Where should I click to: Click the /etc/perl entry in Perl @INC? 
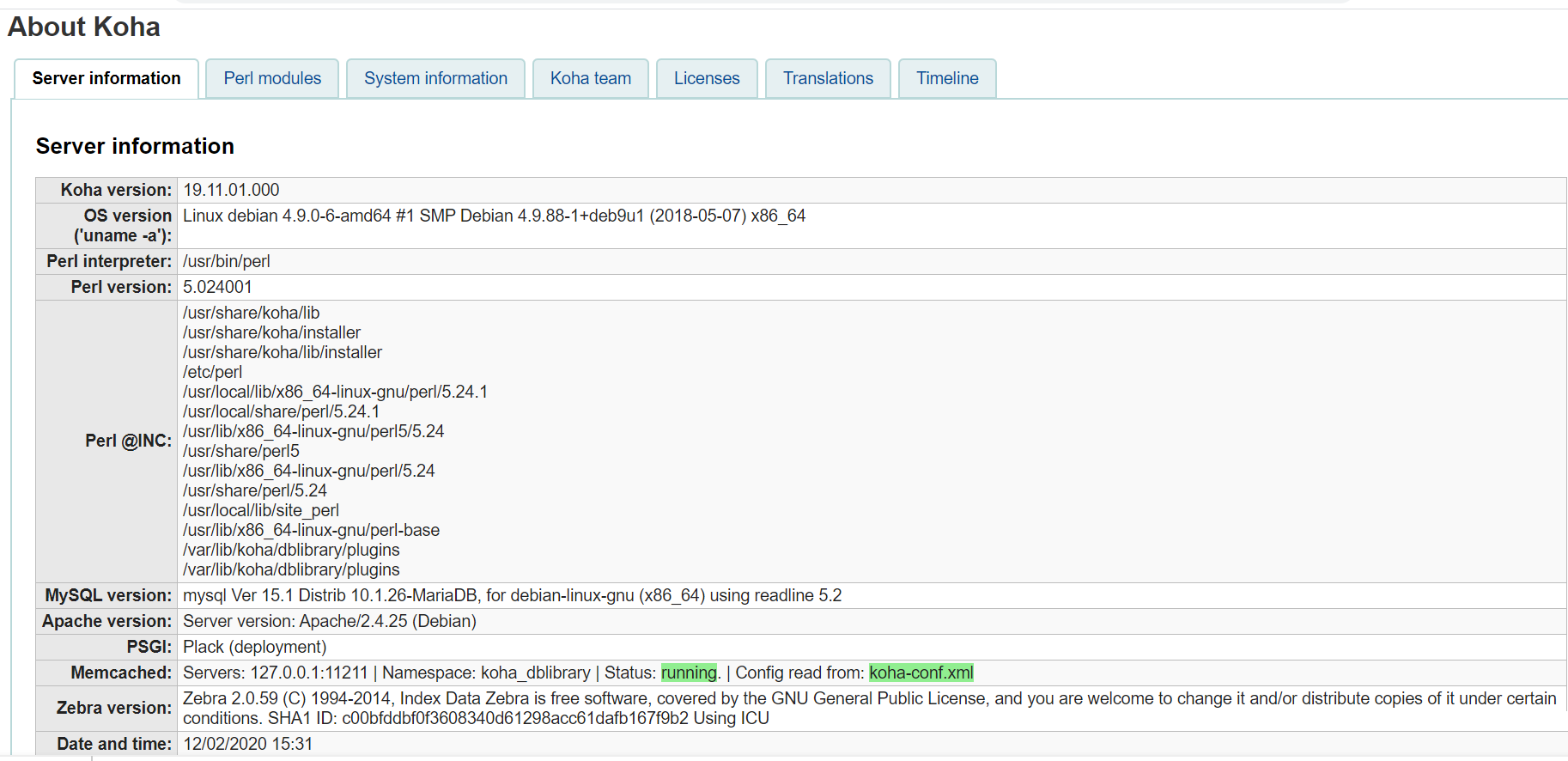(x=212, y=372)
